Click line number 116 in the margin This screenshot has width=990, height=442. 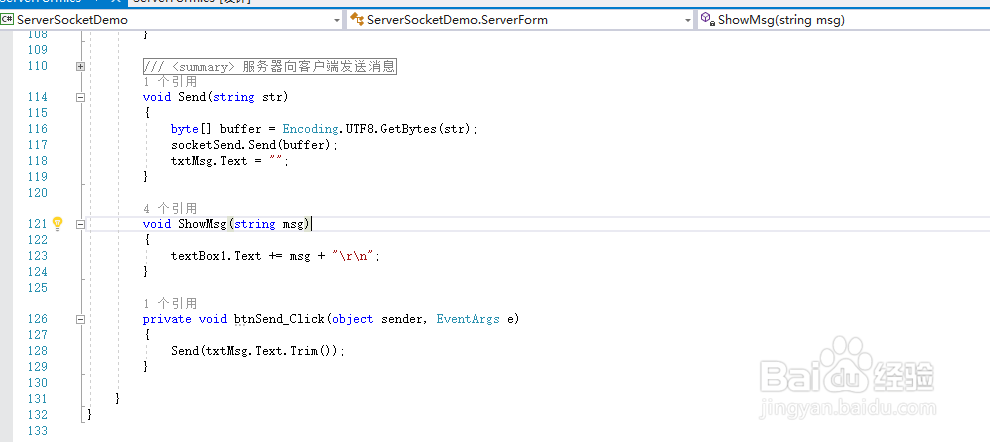point(38,129)
